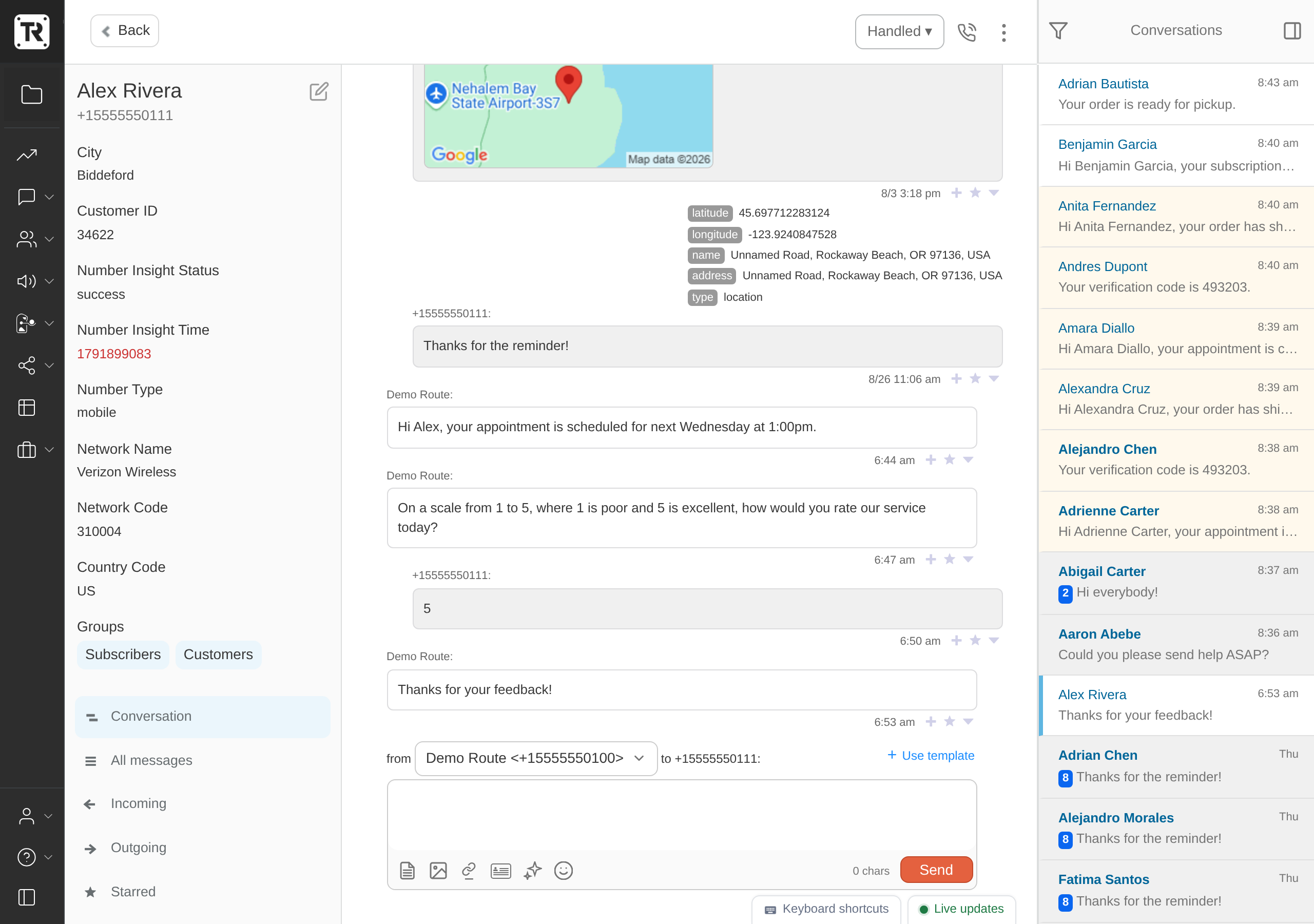Screen dimensions: 1314x924
Task: Click the attach file document icon in composer
Action: tap(408, 871)
